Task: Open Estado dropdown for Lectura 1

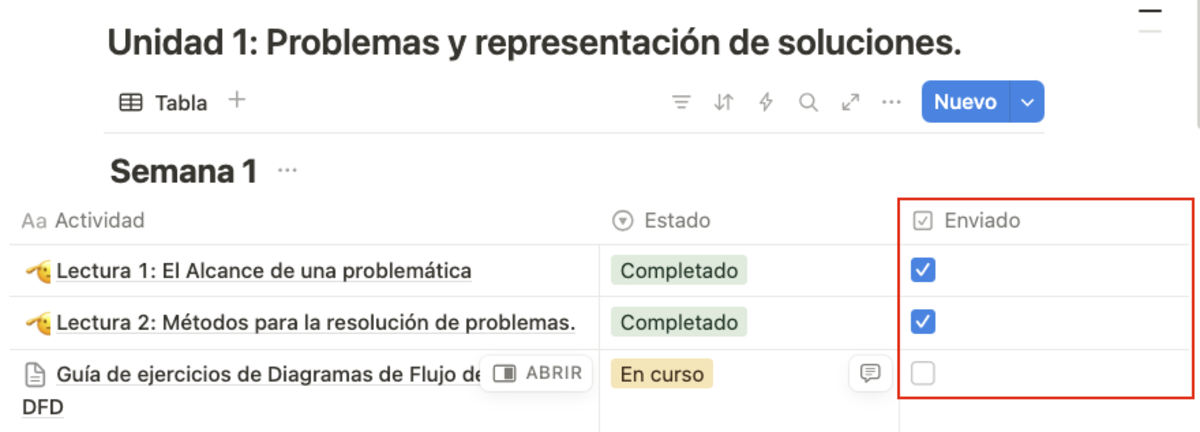Action: point(679,270)
